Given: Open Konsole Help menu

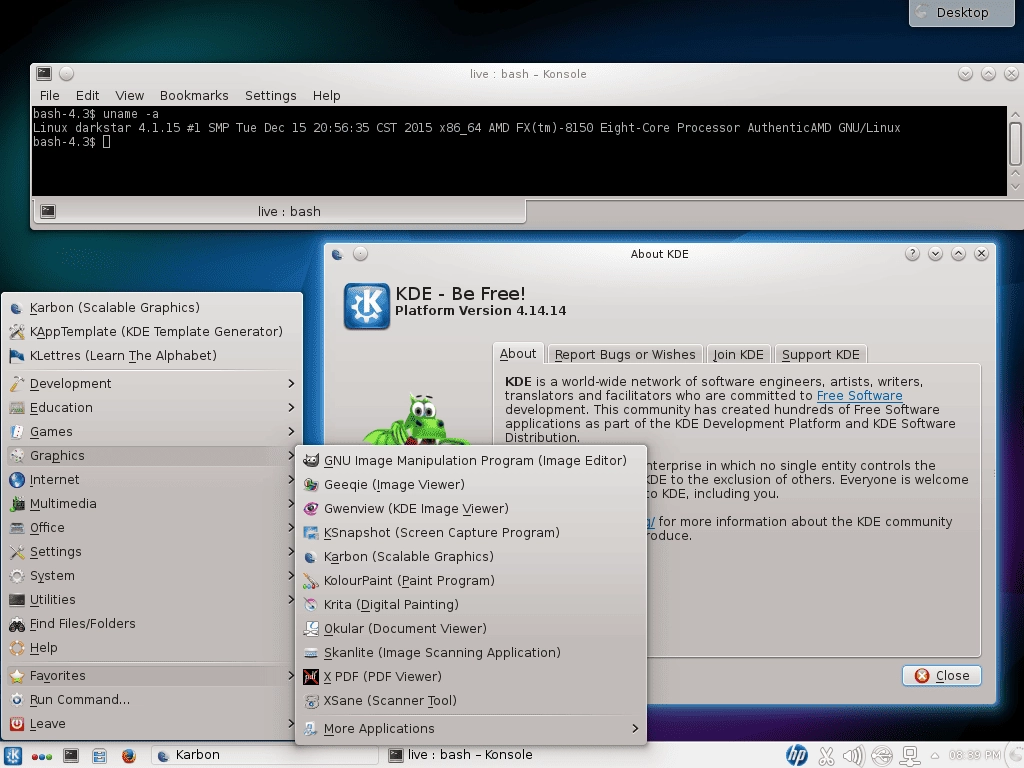Looking at the screenshot, I should point(327,96).
